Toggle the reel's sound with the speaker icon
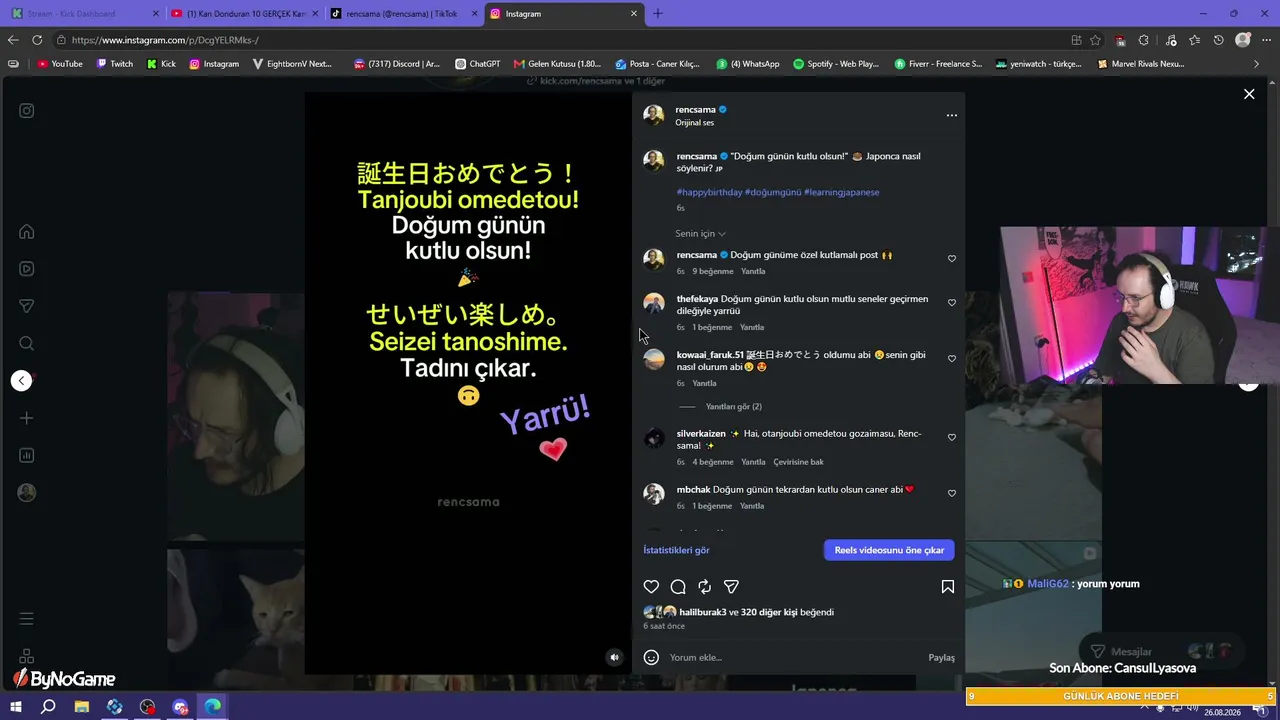1280x720 pixels. pos(614,657)
